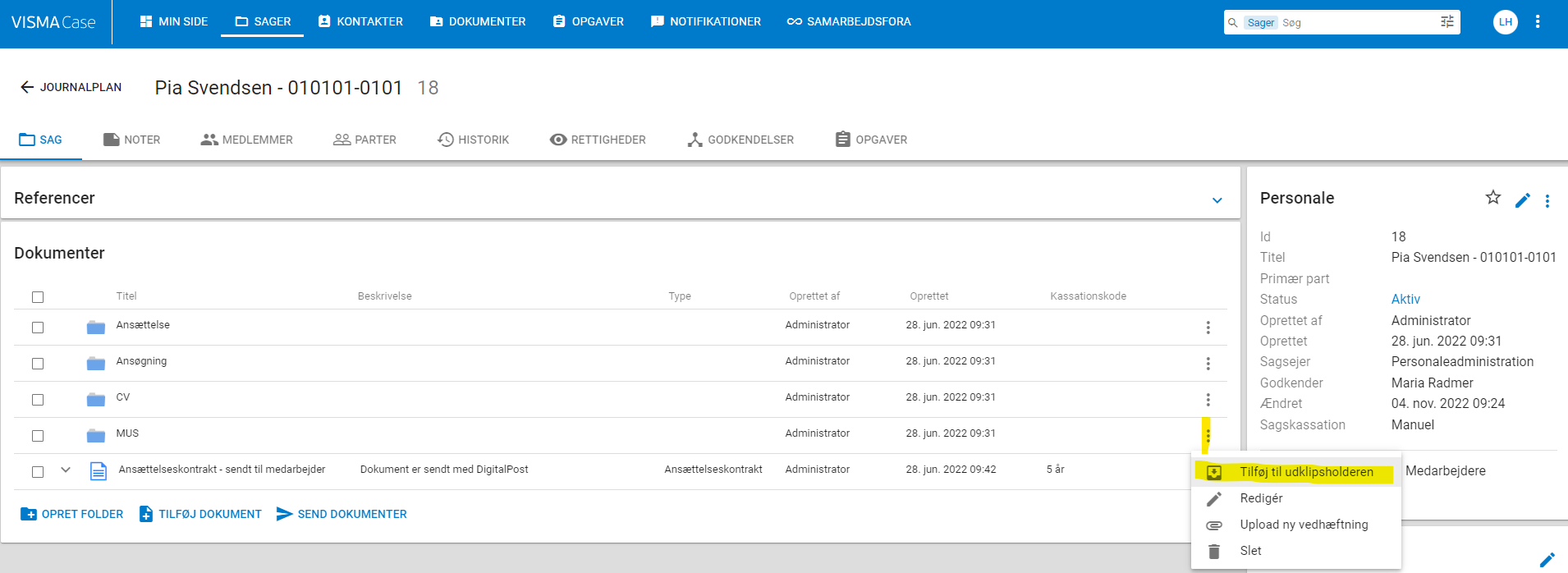Open SAMARBEJDSFORA in top navigation
The width and height of the screenshot is (1568, 573).
tap(849, 21)
